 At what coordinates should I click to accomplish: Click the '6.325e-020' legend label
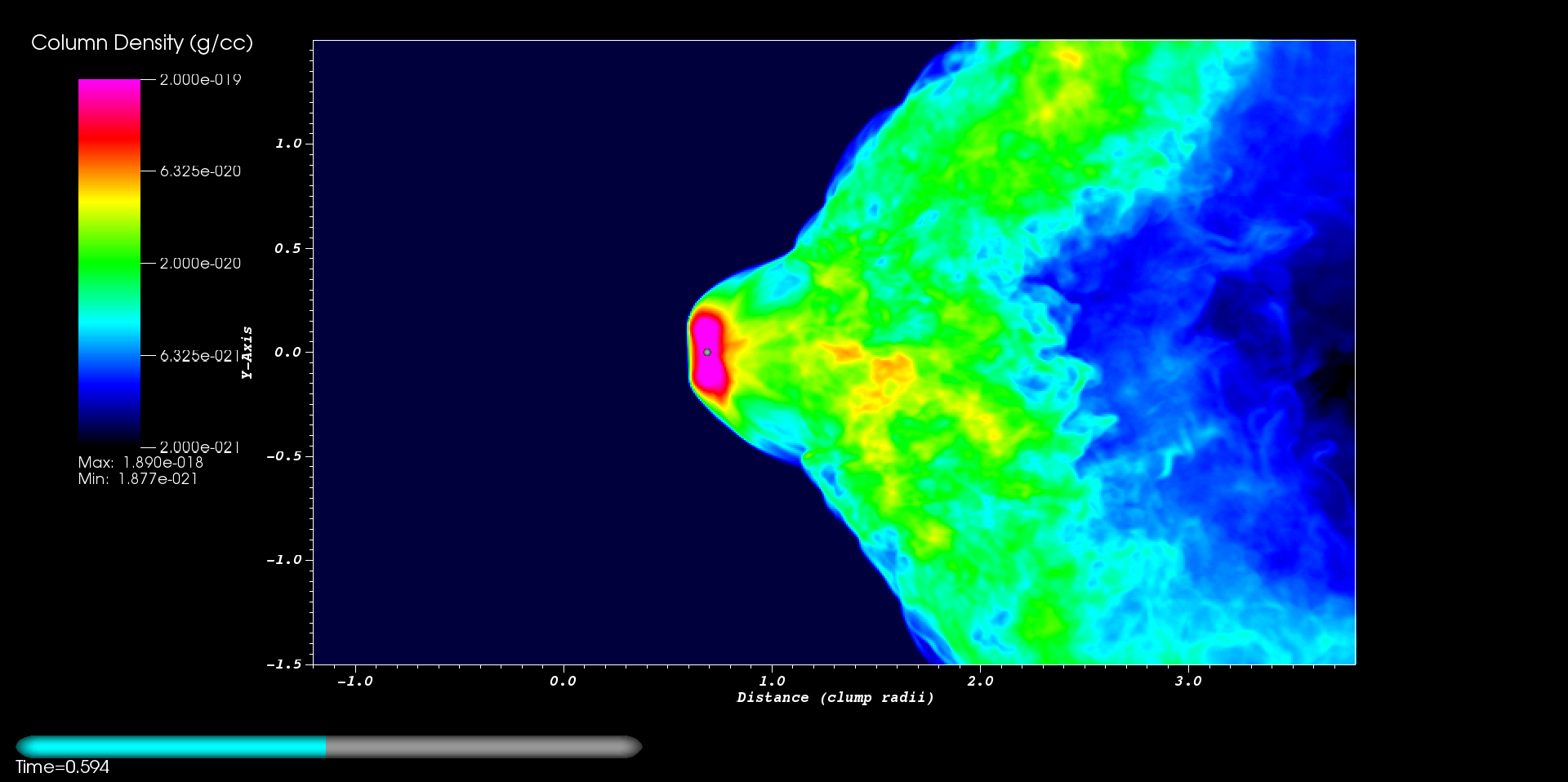(x=200, y=171)
